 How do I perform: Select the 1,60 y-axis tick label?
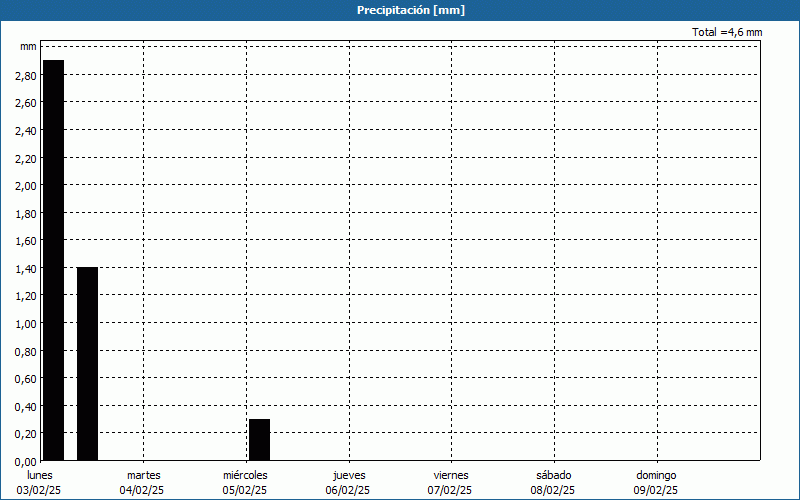click(x=26, y=240)
